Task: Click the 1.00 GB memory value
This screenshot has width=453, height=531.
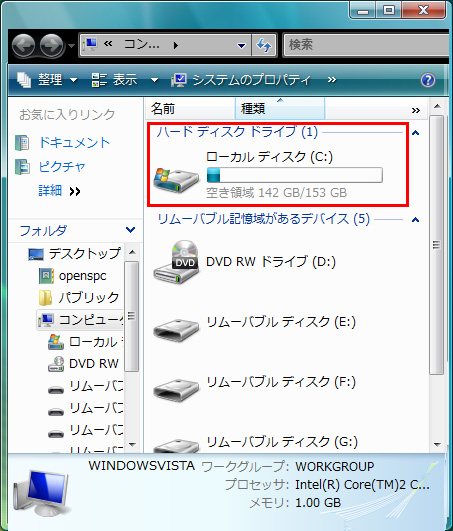Action: (318, 503)
